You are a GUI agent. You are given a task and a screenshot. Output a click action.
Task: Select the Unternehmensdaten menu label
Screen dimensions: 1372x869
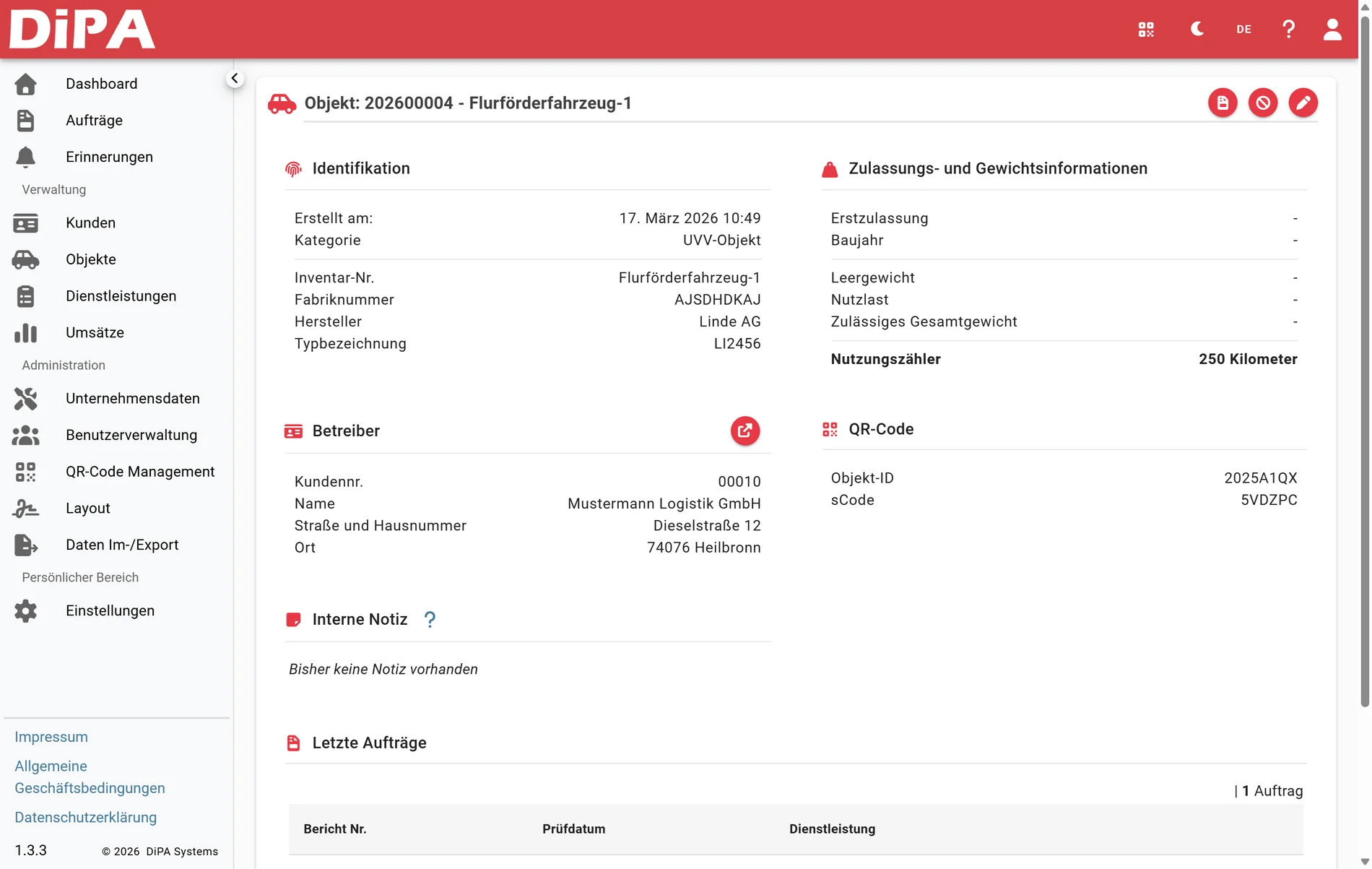click(x=133, y=399)
